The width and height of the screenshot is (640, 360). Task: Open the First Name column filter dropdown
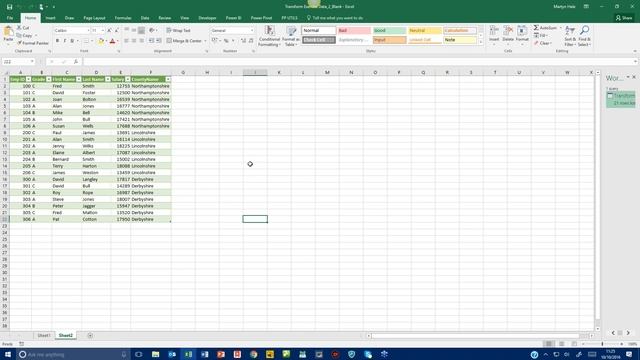point(79,79)
